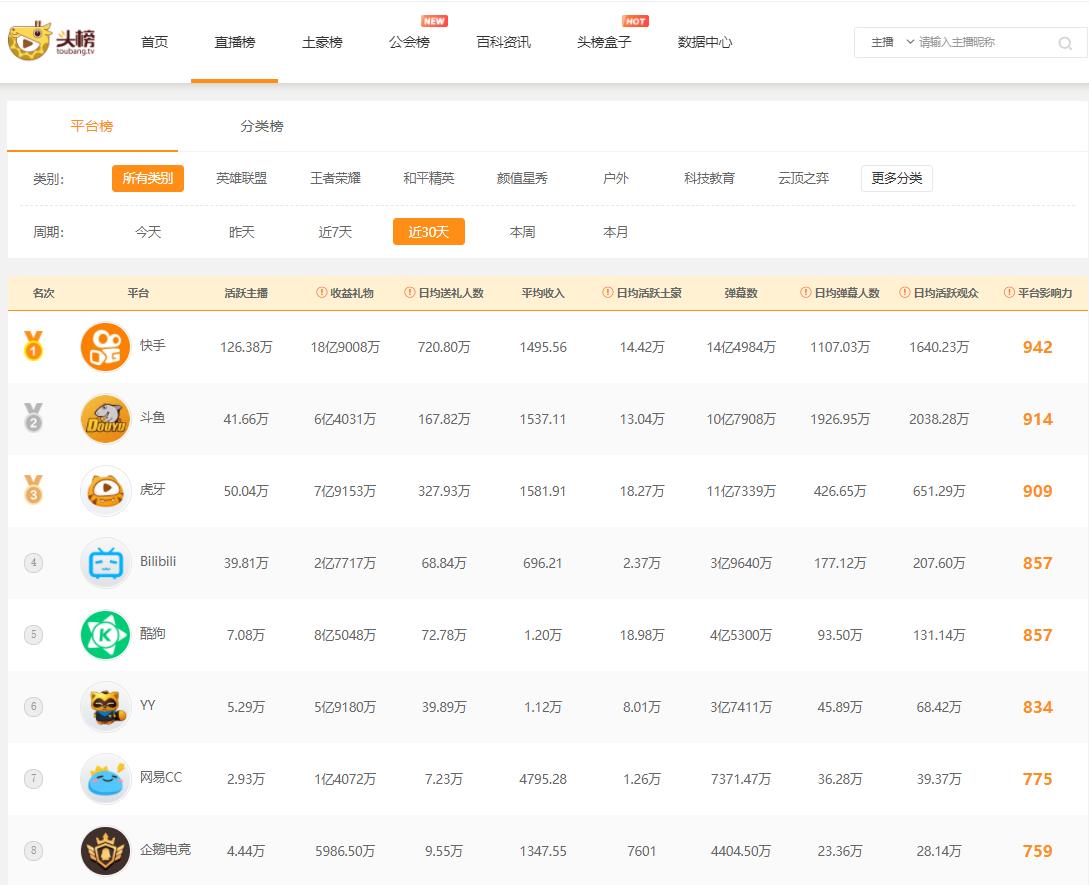Select the Huya platform logo
This screenshot has height=885, width=1089.
click(x=105, y=491)
